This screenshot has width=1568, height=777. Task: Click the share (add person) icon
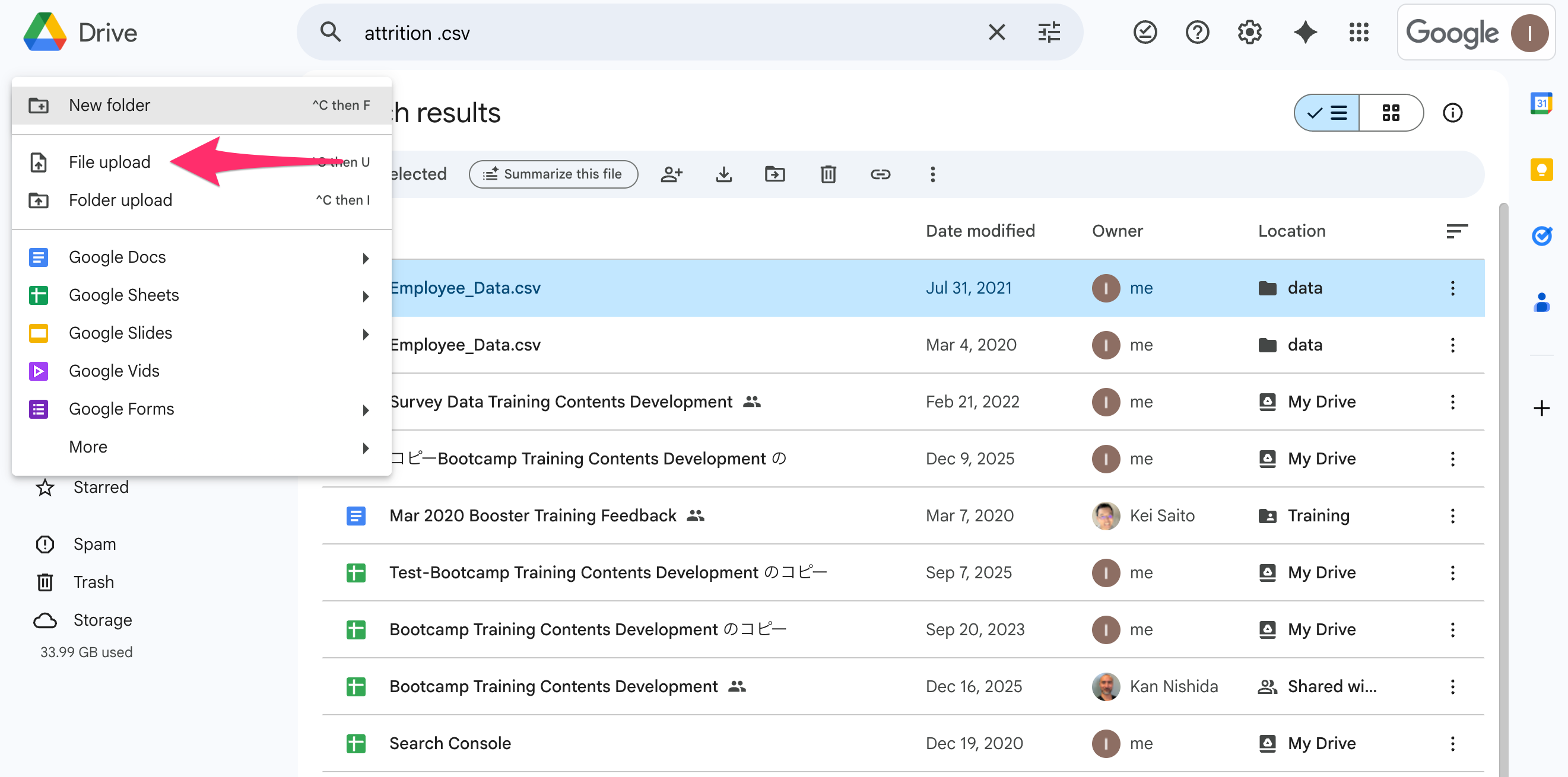tap(671, 174)
